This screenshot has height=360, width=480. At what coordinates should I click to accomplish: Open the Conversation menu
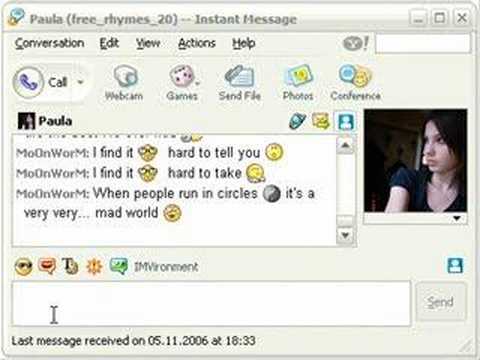pyautogui.click(x=49, y=43)
